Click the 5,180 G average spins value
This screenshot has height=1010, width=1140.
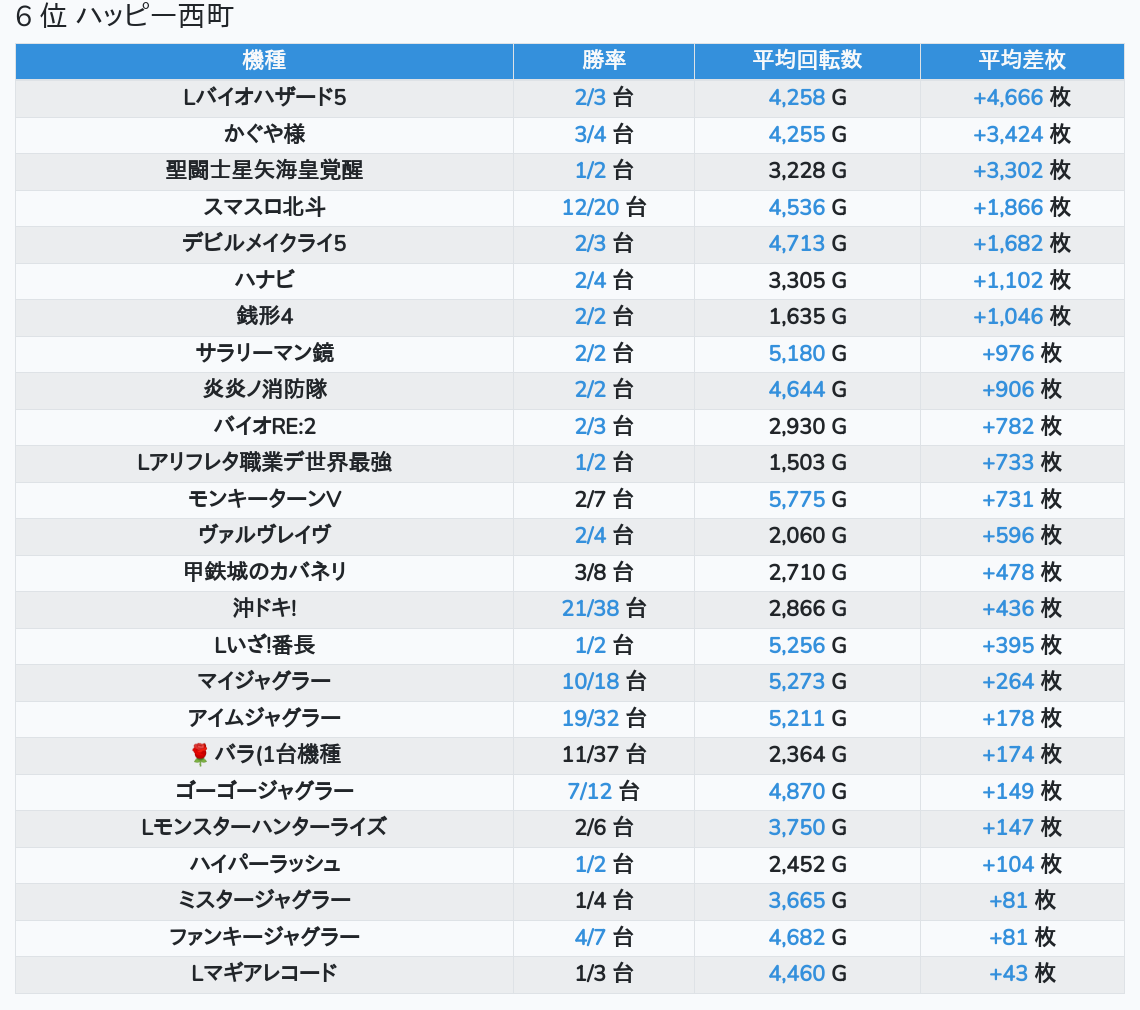(x=807, y=353)
